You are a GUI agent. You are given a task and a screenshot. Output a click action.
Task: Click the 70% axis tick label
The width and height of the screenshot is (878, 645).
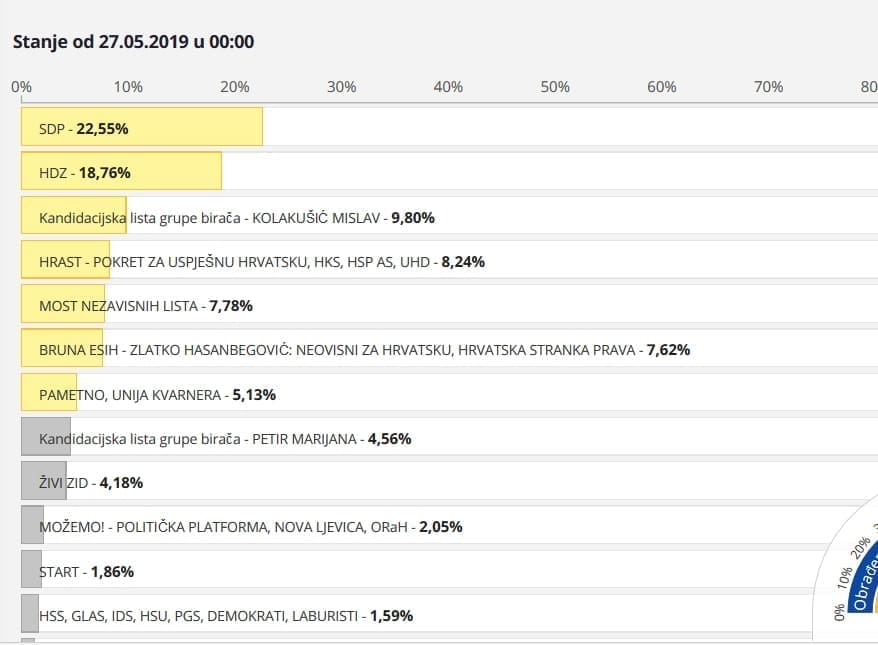pyautogui.click(x=768, y=87)
